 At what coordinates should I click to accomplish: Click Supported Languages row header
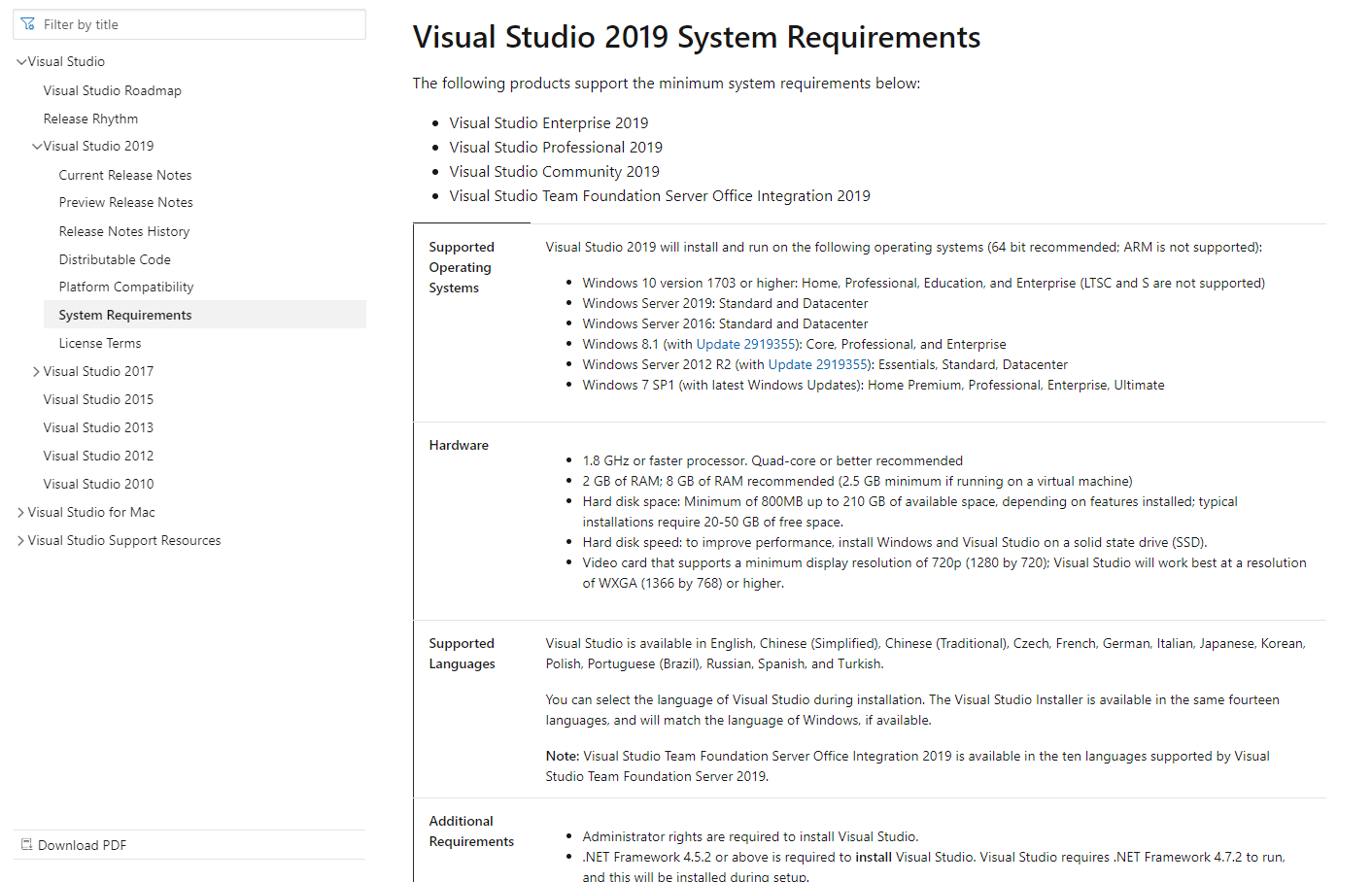(462, 654)
